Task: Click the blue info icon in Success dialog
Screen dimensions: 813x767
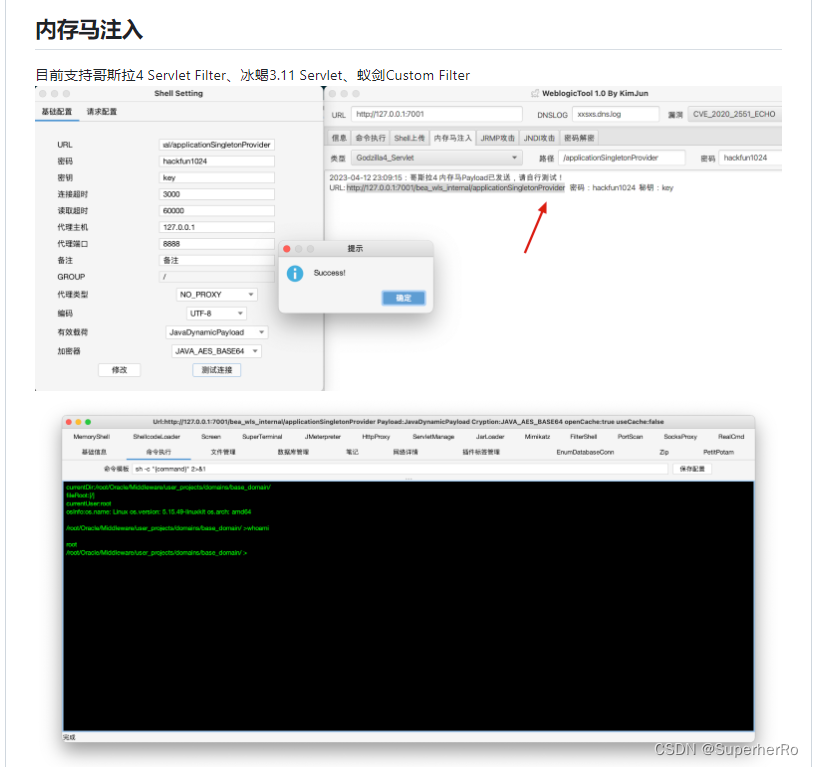Action: click(294, 272)
